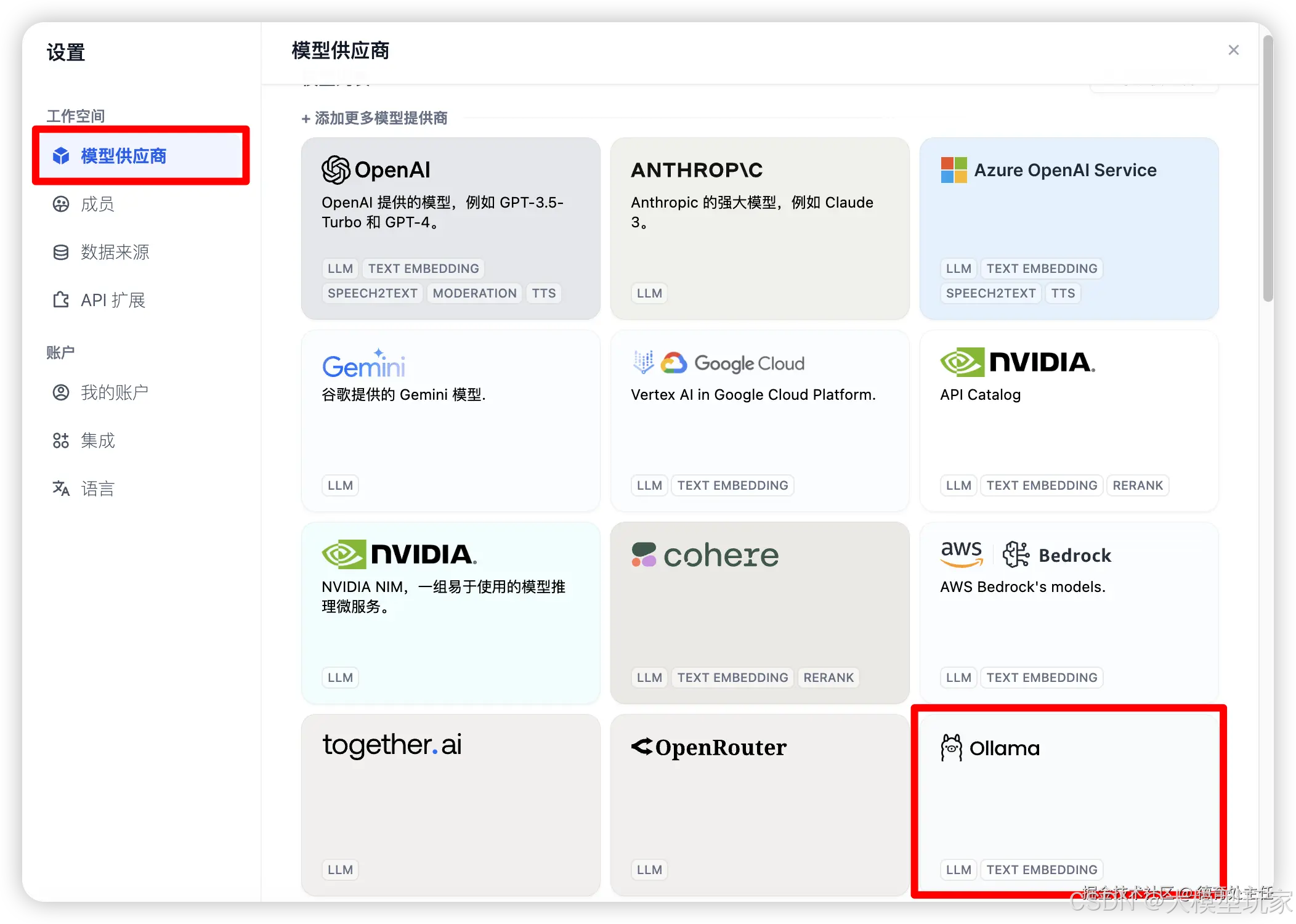
Task: Open the 成员 (members) section
Action: coord(98,205)
